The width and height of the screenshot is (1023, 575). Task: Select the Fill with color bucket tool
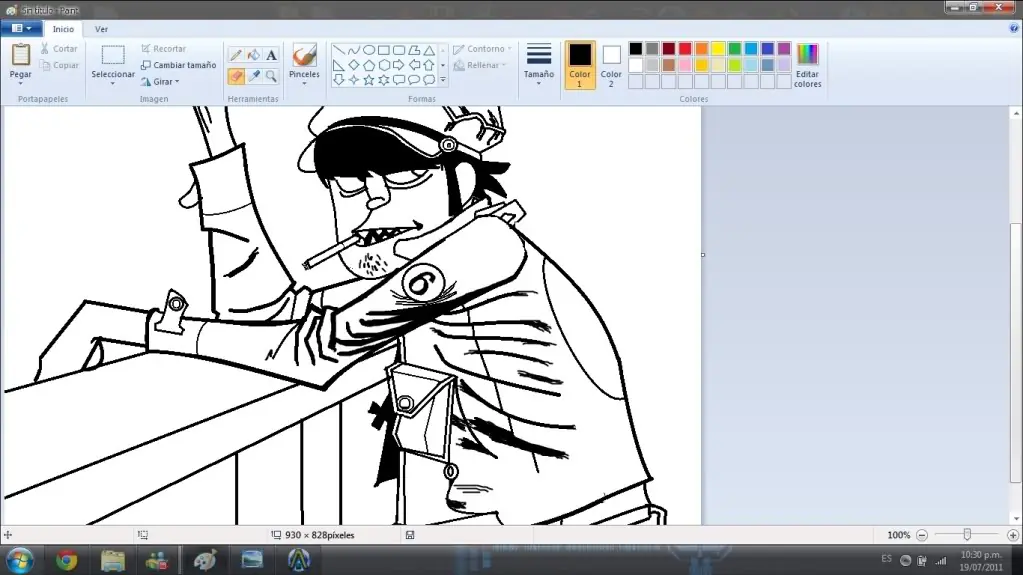[x=254, y=55]
